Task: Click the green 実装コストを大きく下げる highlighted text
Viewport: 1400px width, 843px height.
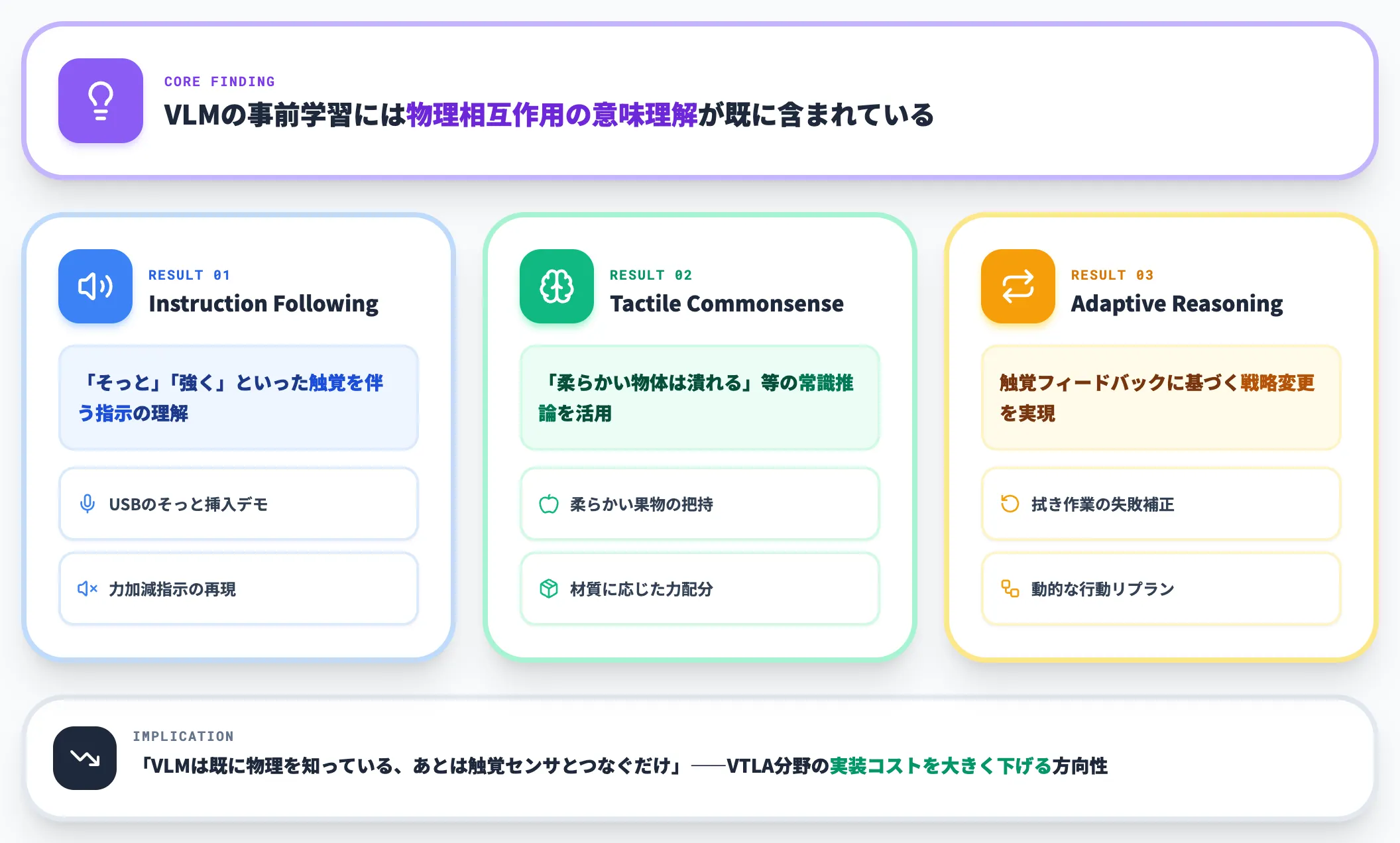Action: click(940, 766)
